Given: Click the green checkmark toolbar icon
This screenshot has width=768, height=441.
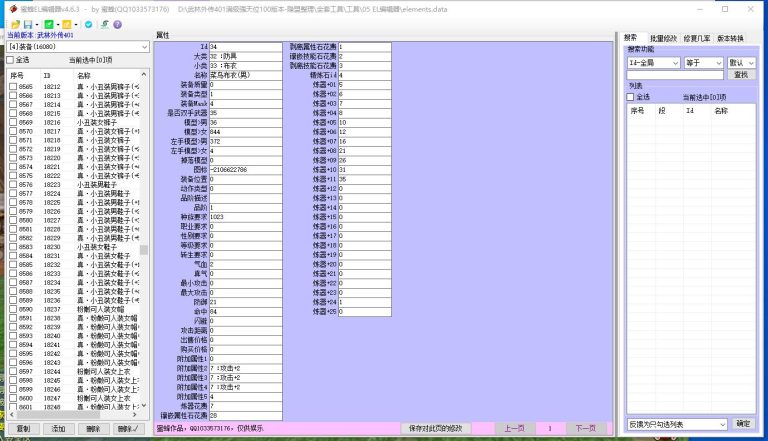Looking at the screenshot, I should coord(48,24).
